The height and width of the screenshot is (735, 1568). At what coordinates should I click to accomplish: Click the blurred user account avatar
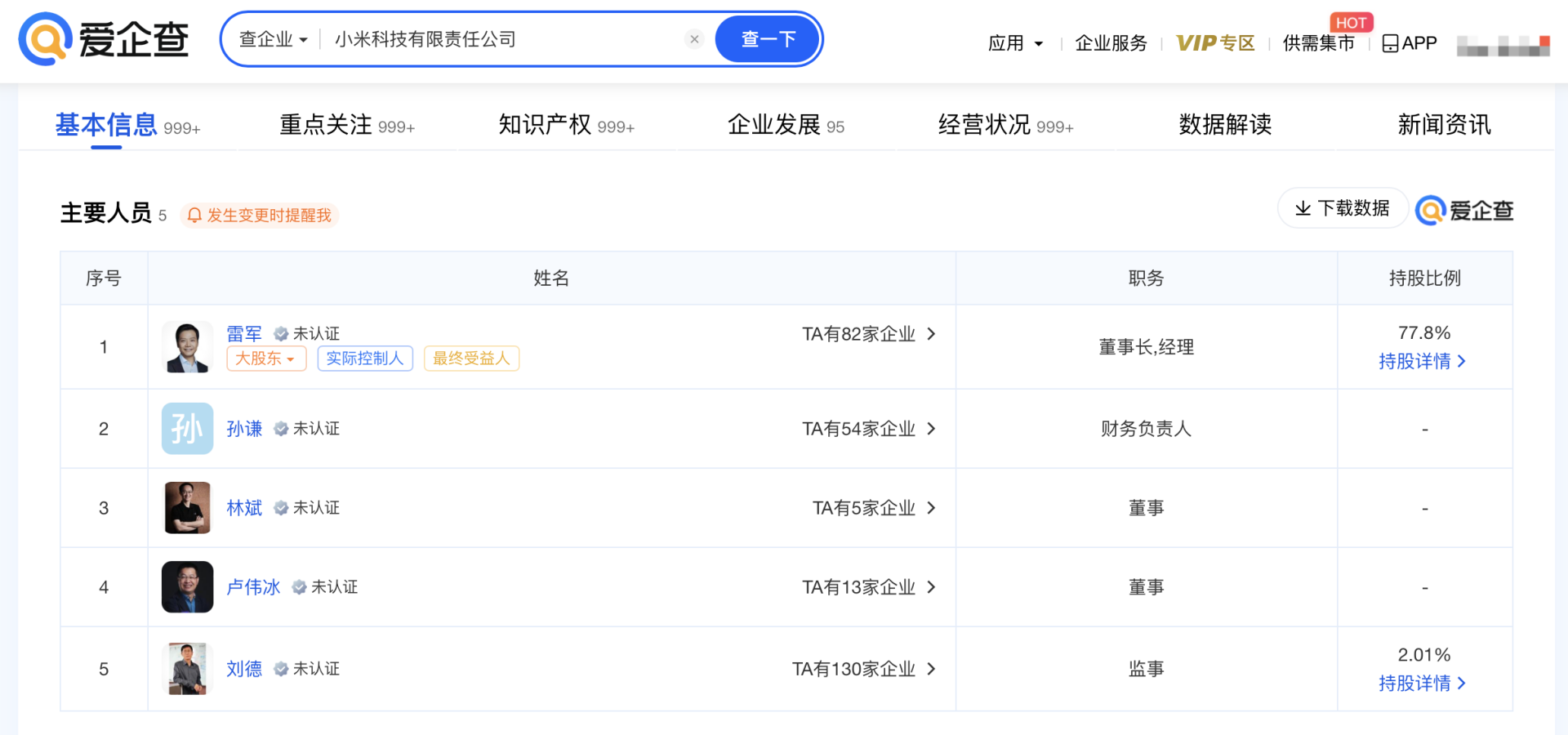pos(1503,46)
